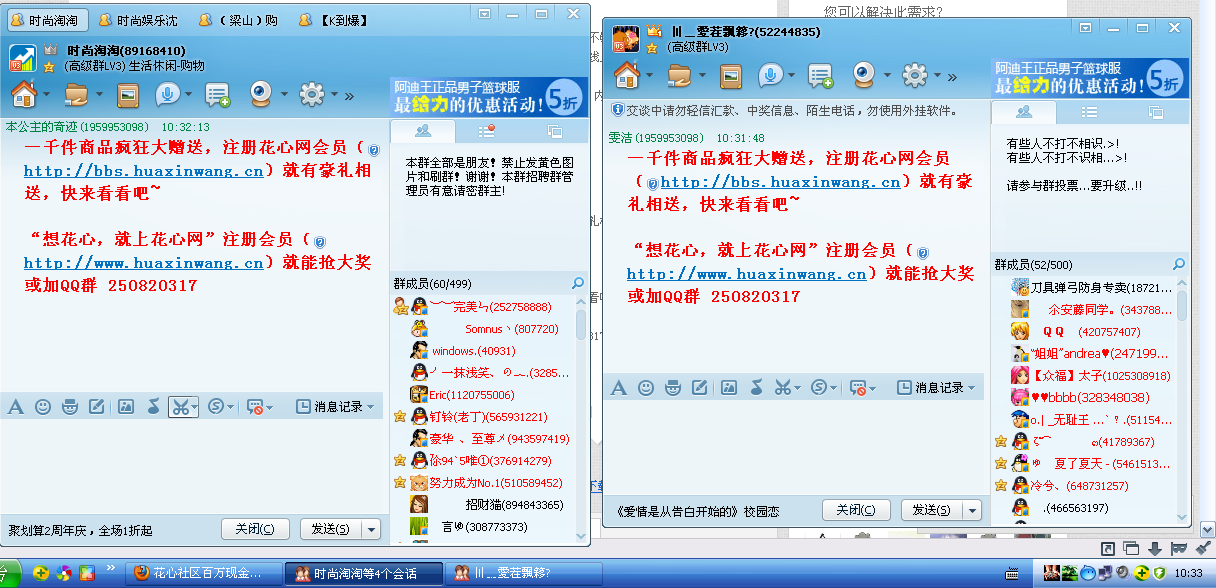This screenshot has height=588, width=1216.
Task: Click the send picture icon in left chat toolbar
Action: [126, 406]
